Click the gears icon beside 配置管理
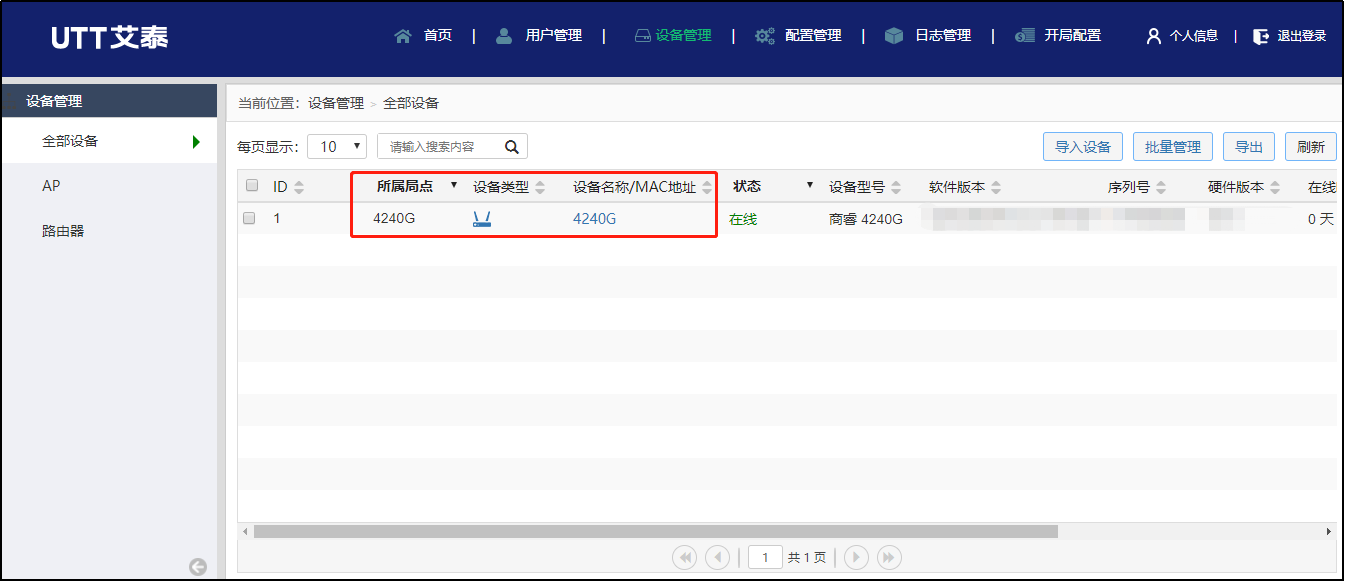1346x583 pixels. coord(765,36)
